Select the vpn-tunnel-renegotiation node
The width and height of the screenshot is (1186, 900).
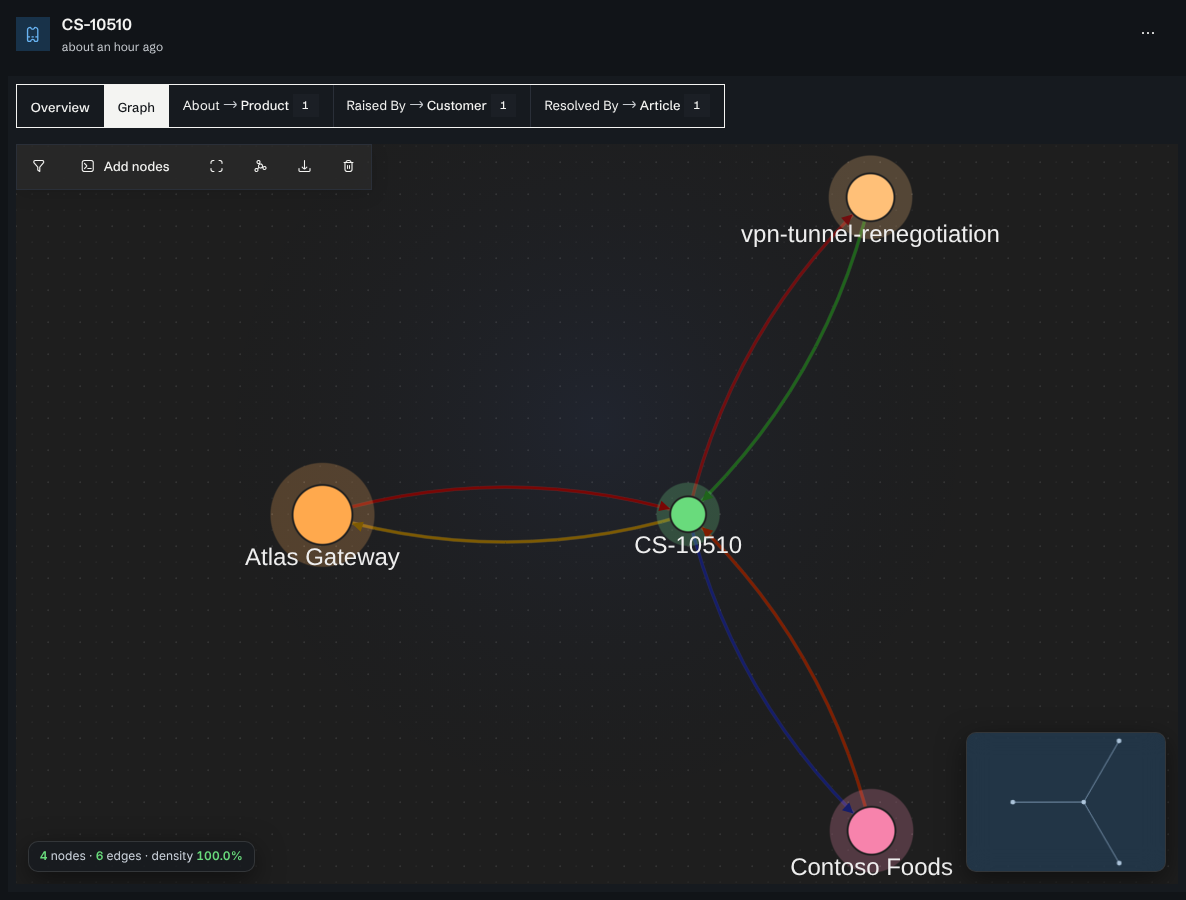(870, 197)
